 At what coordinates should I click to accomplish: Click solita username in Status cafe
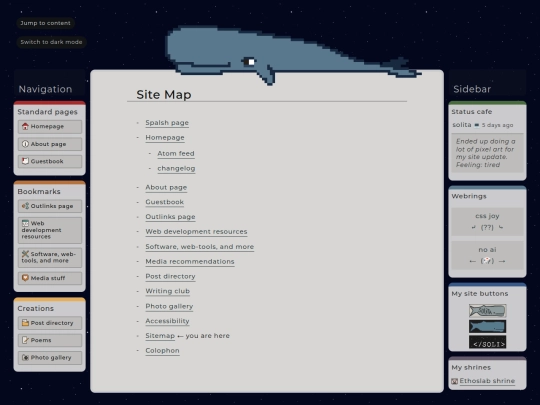click(x=461, y=125)
